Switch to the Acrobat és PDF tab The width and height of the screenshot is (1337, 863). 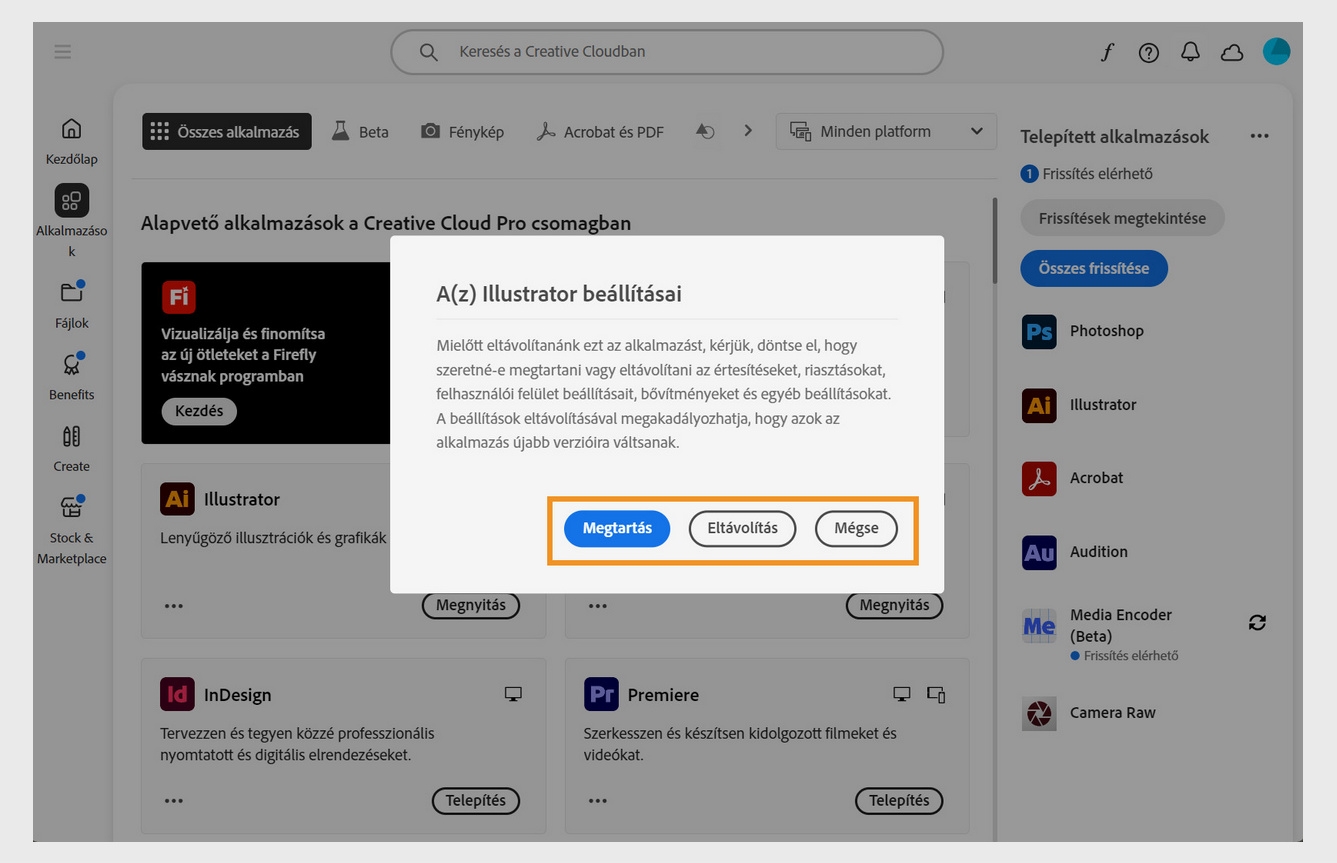600,131
